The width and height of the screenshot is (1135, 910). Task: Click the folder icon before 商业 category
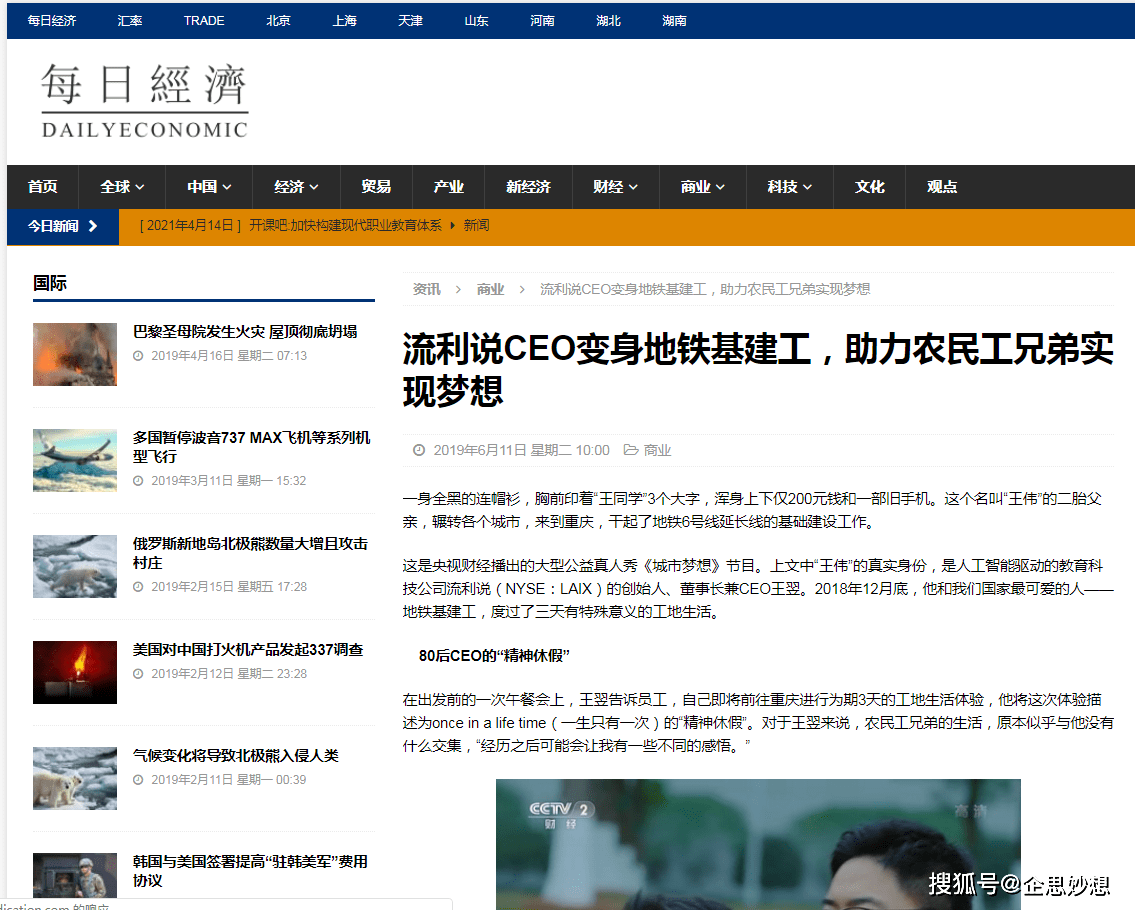pyautogui.click(x=630, y=450)
